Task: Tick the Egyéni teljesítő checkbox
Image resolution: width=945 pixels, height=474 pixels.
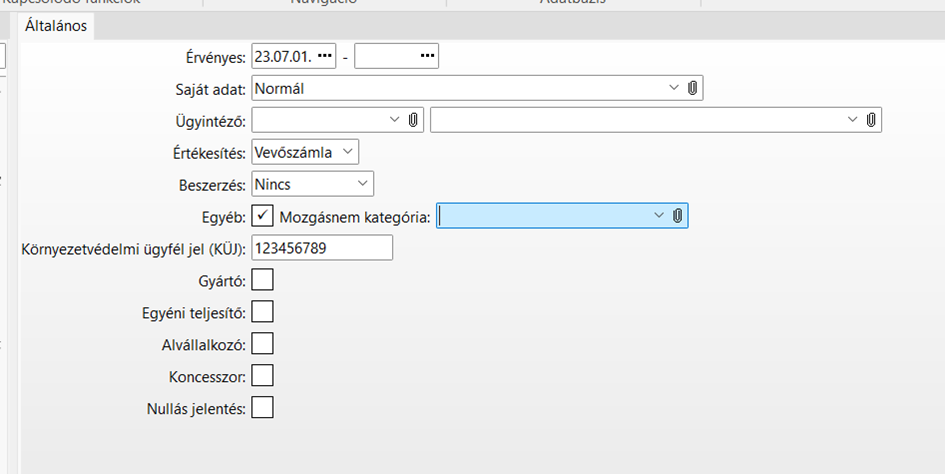Action: 262,312
